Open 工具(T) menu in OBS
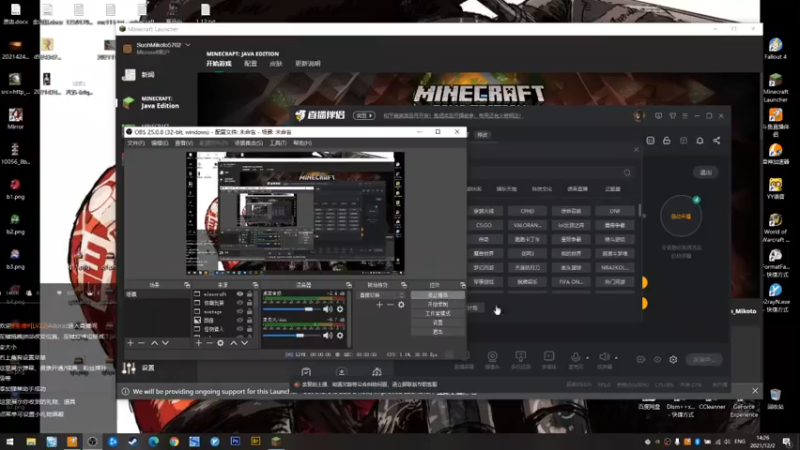800x450 pixels. (x=278, y=143)
